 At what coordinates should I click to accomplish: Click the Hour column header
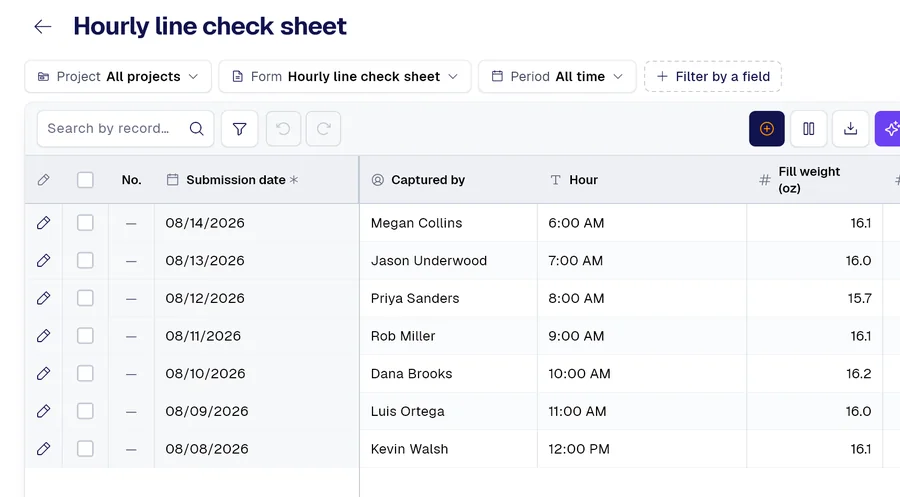pos(642,180)
